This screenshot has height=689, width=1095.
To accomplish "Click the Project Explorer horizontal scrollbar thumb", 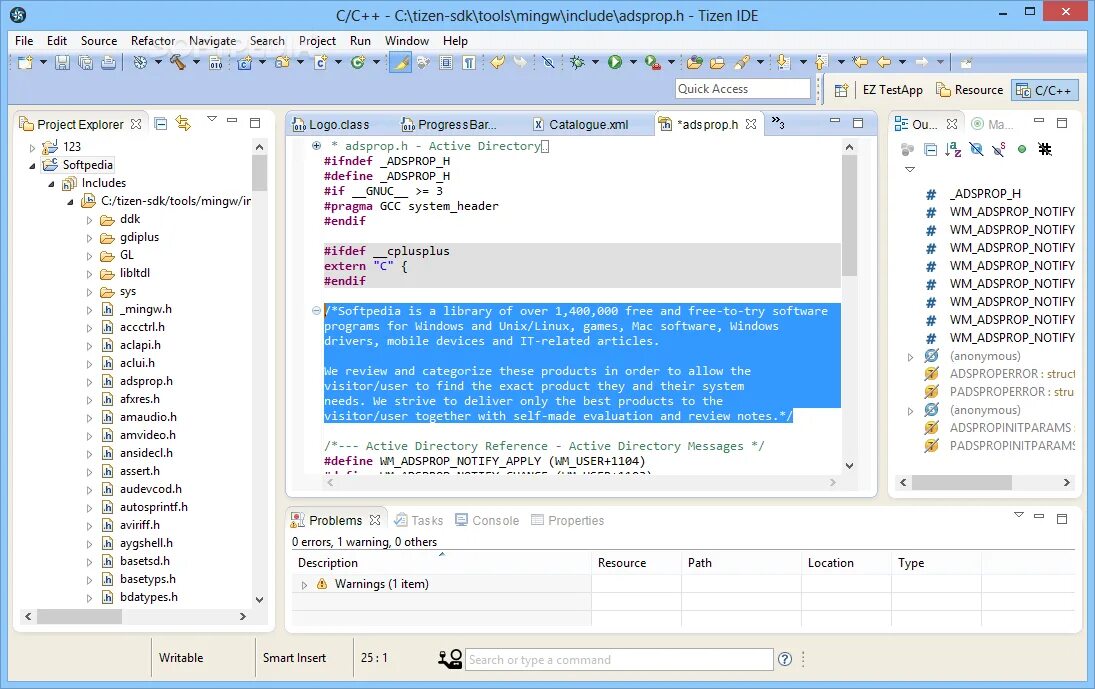I will coord(79,616).
